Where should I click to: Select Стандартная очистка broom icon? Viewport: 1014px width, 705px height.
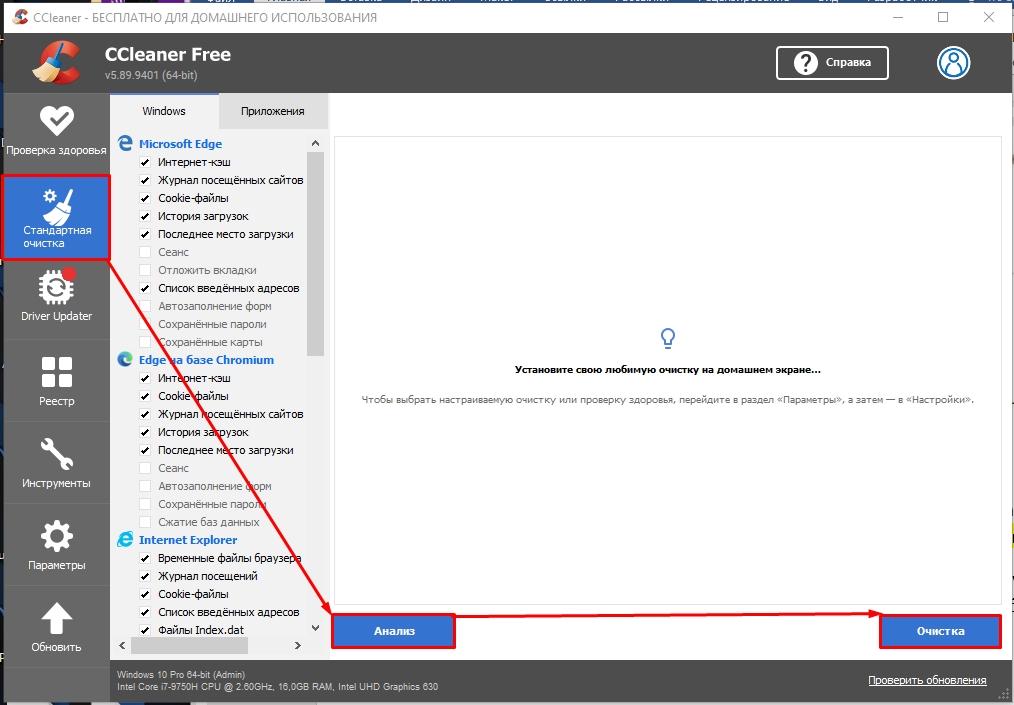click(x=57, y=206)
